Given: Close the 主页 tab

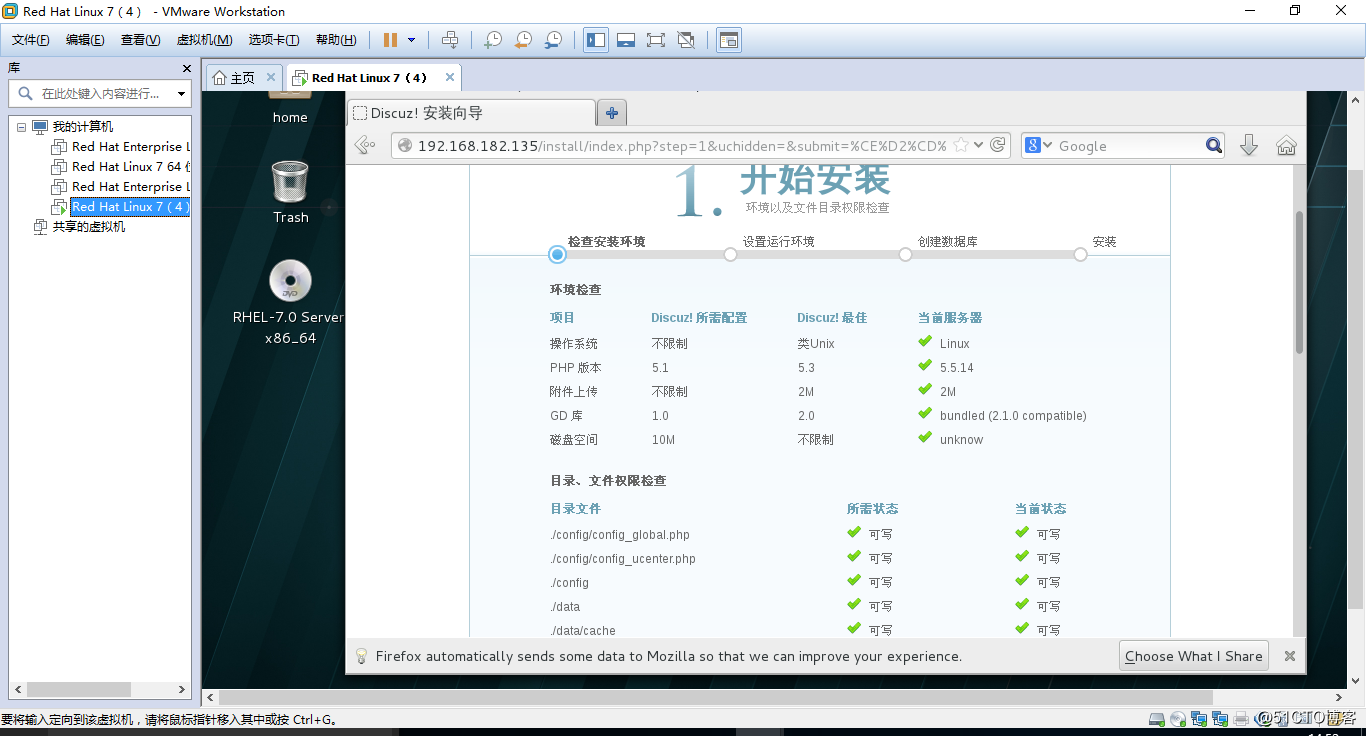Looking at the screenshot, I should coord(270,77).
